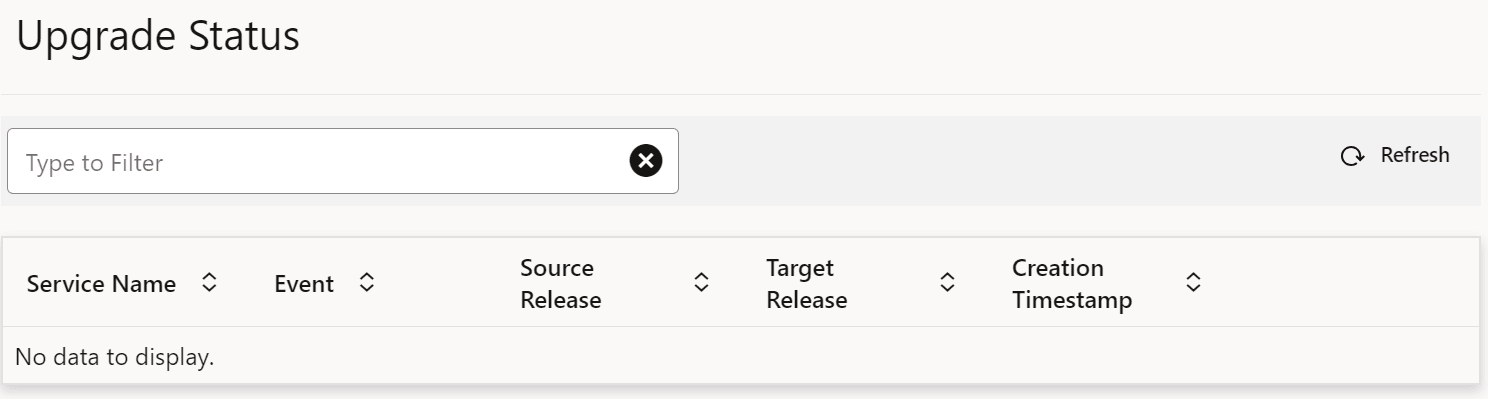Select the Source Release header label

point(561,284)
